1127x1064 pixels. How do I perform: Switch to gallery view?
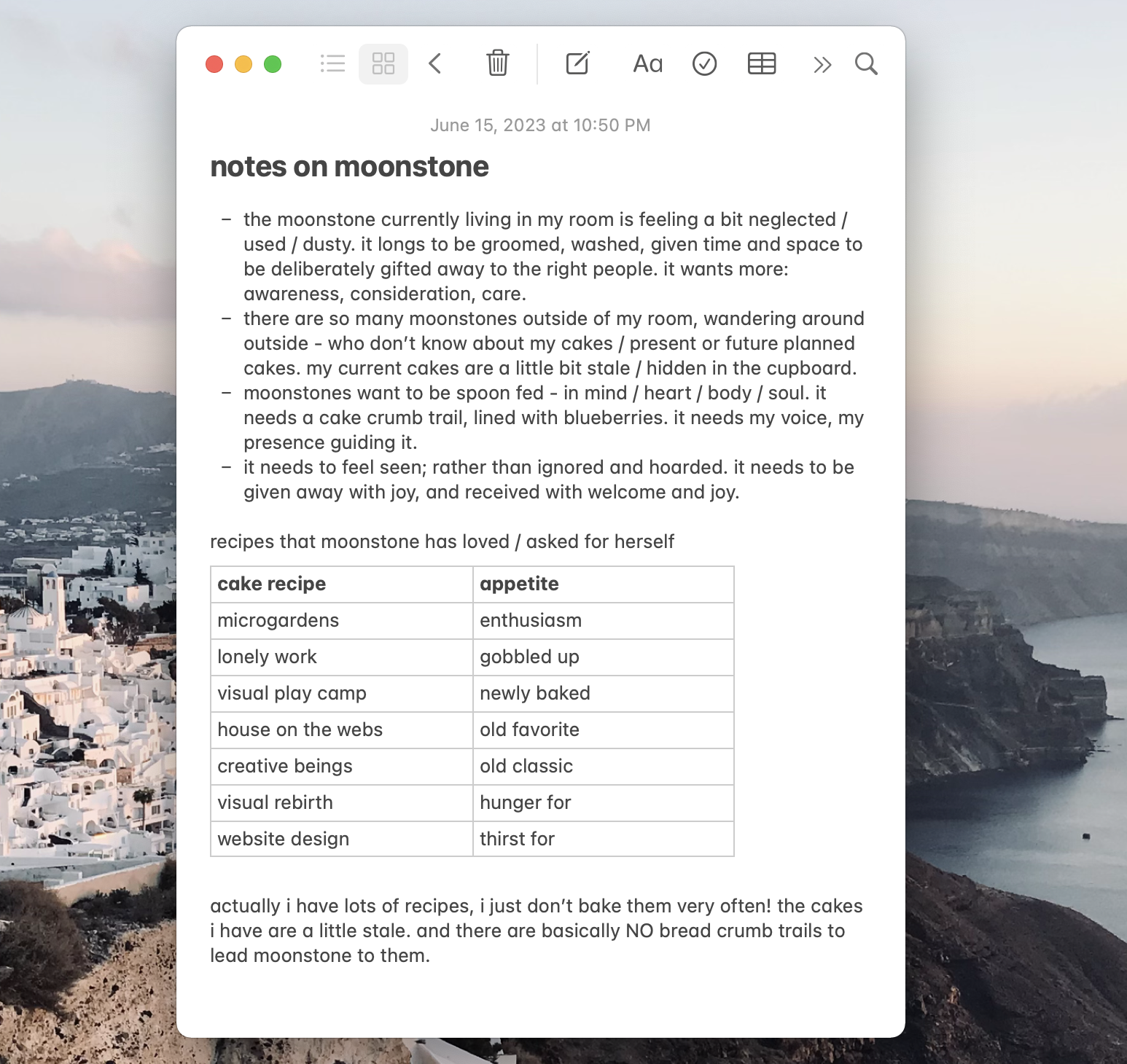[x=383, y=64]
